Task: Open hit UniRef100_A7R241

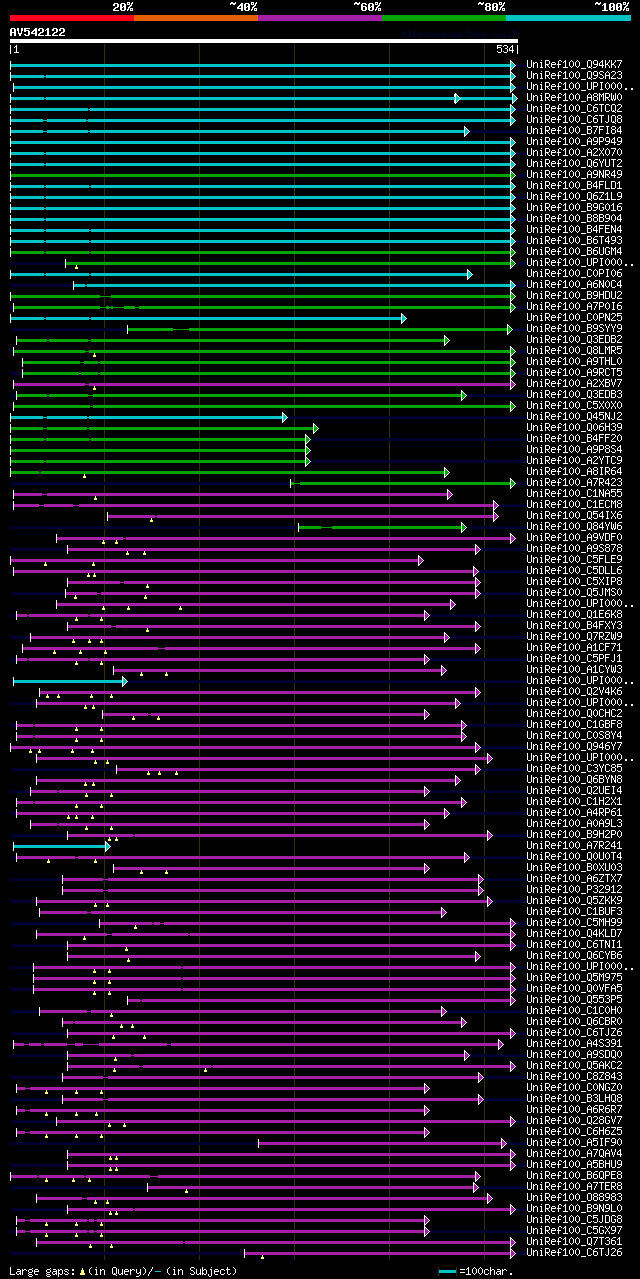Action: 576,845
